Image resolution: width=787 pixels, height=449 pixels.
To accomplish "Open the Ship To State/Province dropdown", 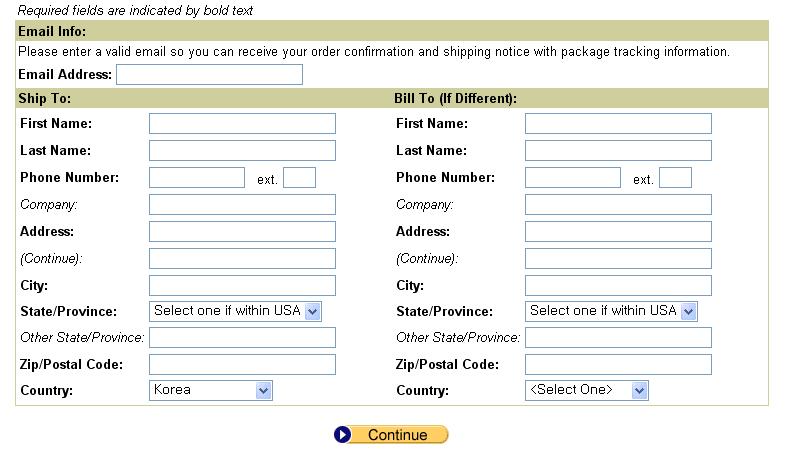I will coord(235,312).
